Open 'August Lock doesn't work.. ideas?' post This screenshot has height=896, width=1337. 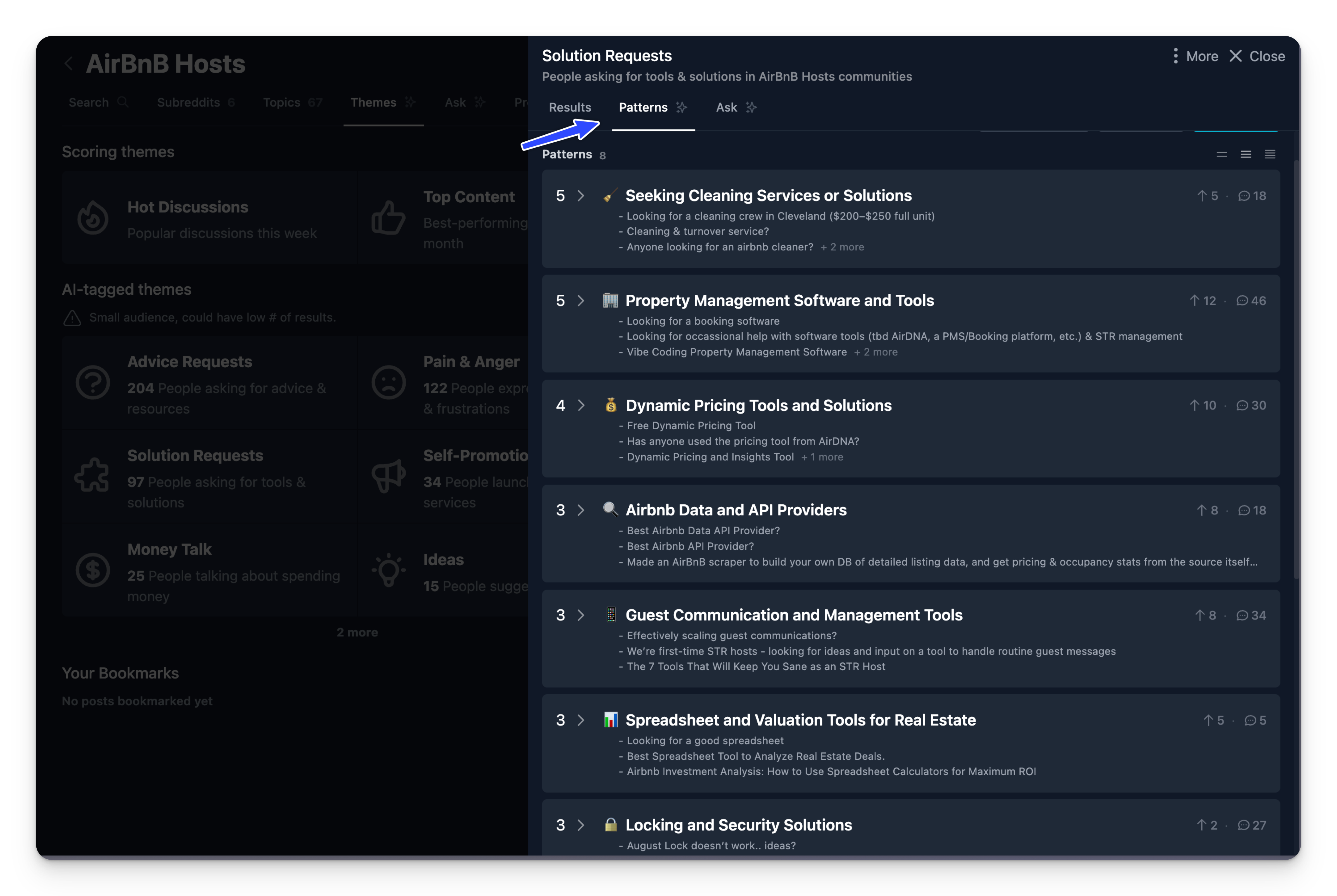point(711,846)
